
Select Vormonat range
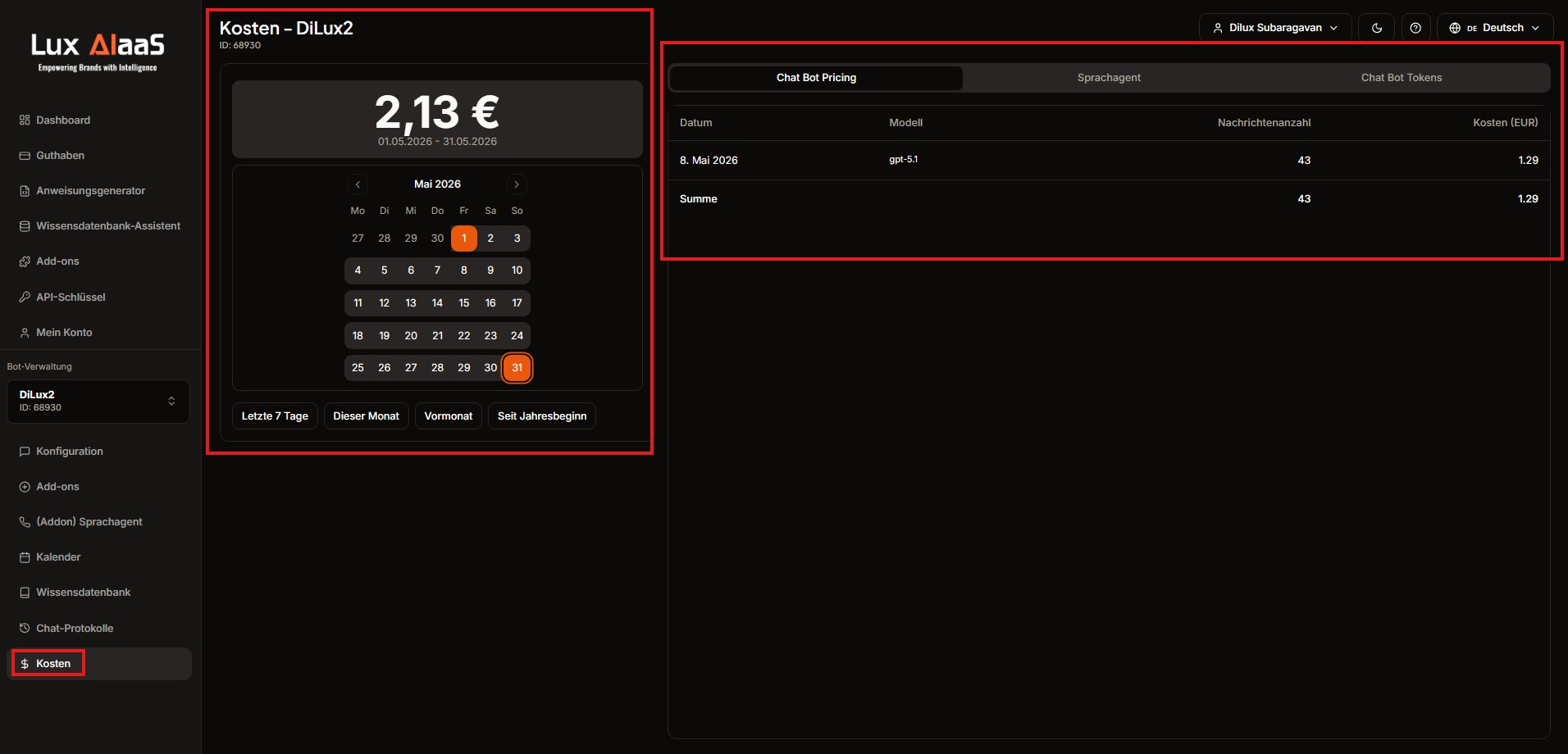[449, 416]
